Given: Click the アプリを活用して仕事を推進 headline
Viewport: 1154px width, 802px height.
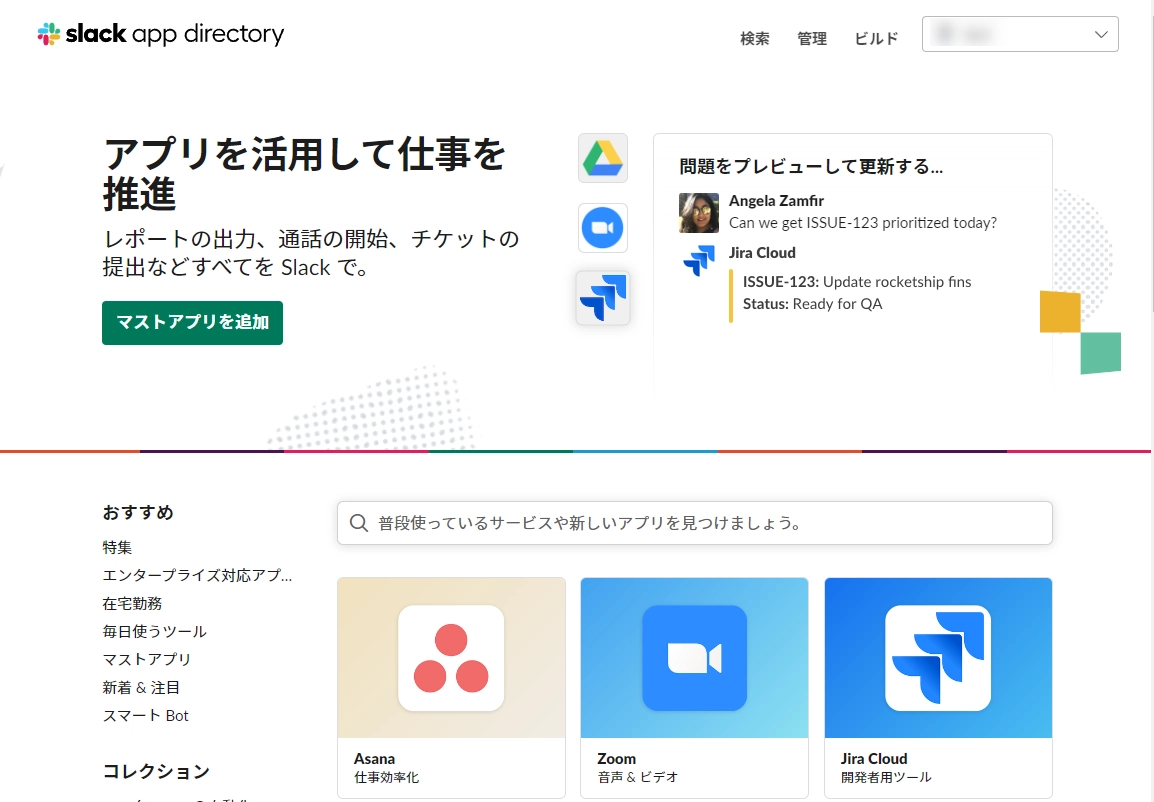Looking at the screenshot, I should (x=304, y=174).
